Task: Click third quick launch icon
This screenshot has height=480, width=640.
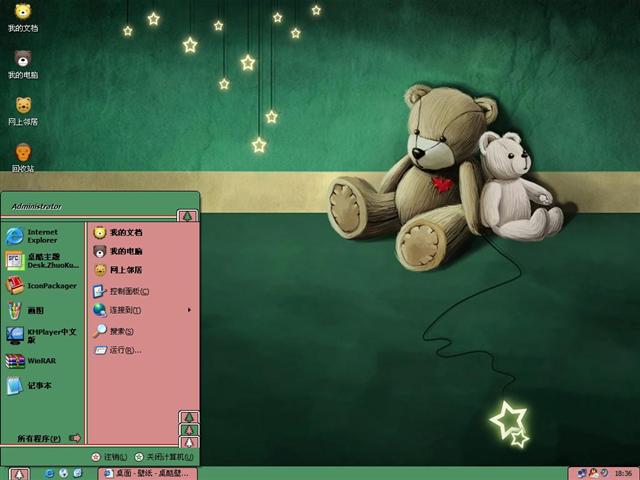Action: pos(78,473)
